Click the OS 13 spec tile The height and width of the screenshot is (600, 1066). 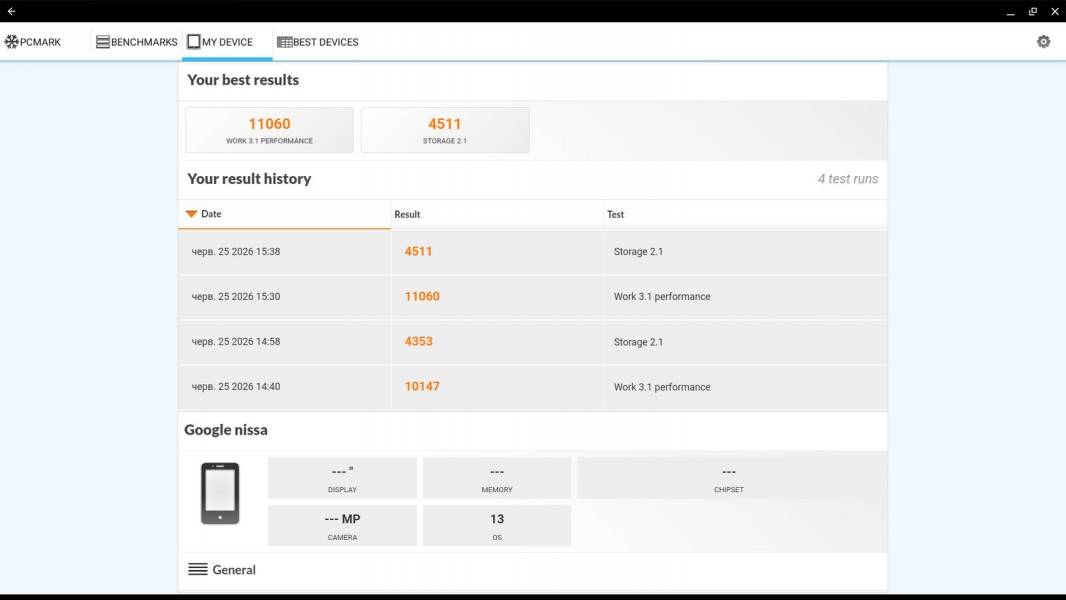tap(497, 525)
